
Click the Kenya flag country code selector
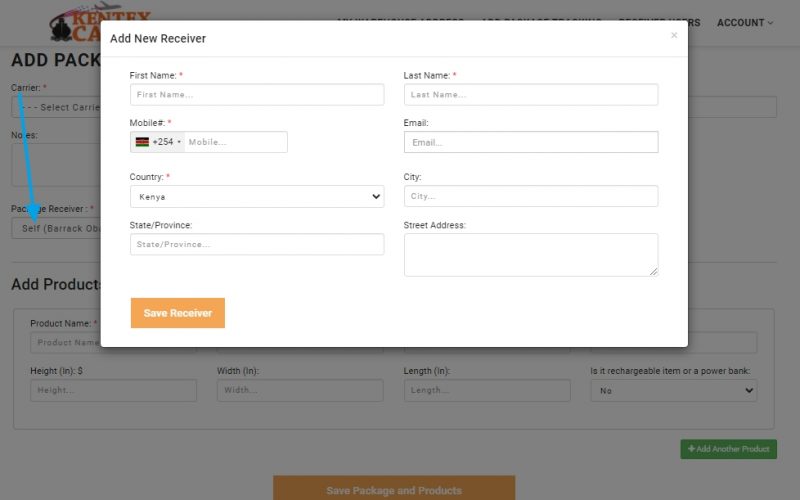[158, 142]
